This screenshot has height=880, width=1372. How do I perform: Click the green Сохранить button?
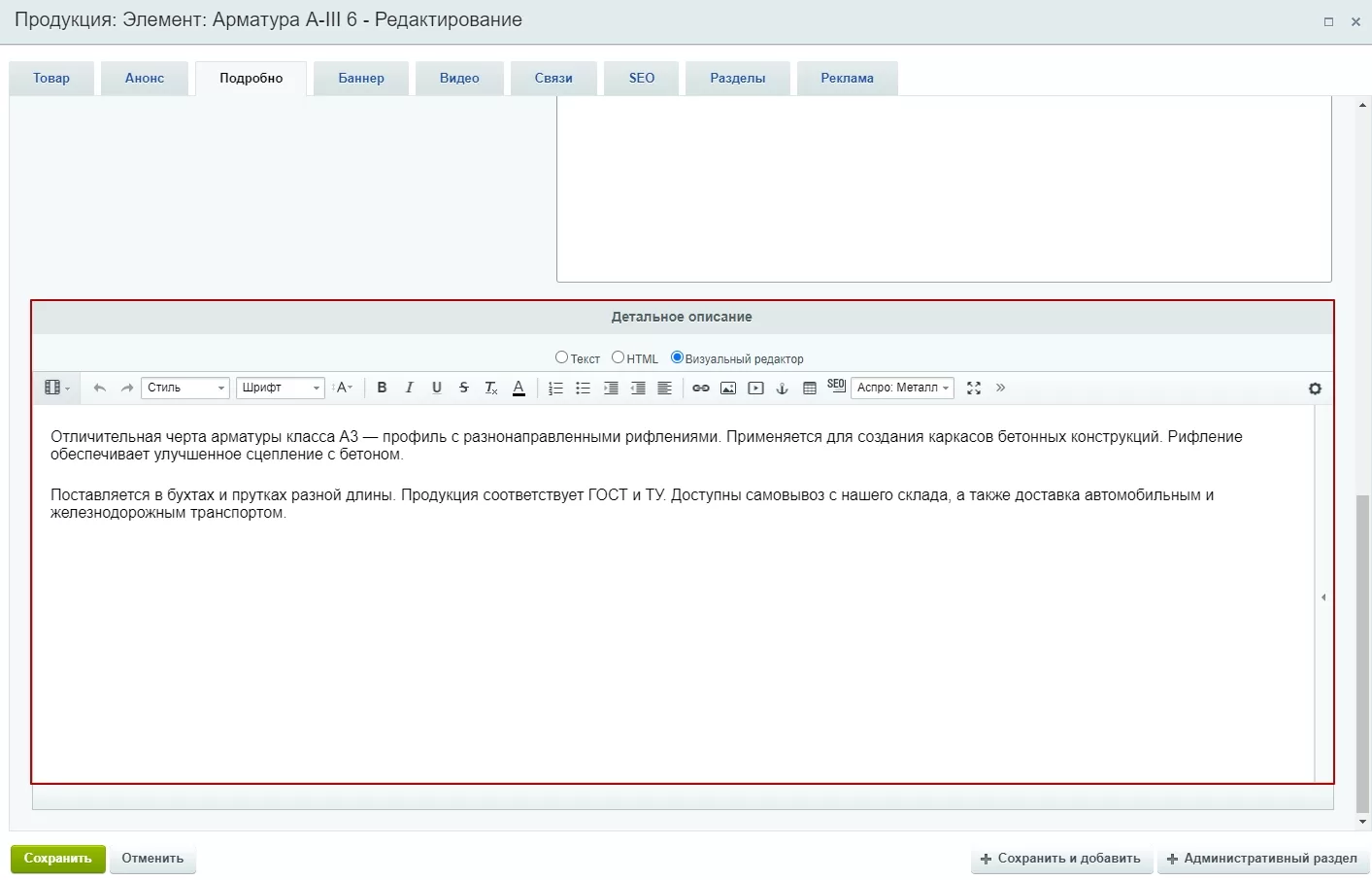57,859
